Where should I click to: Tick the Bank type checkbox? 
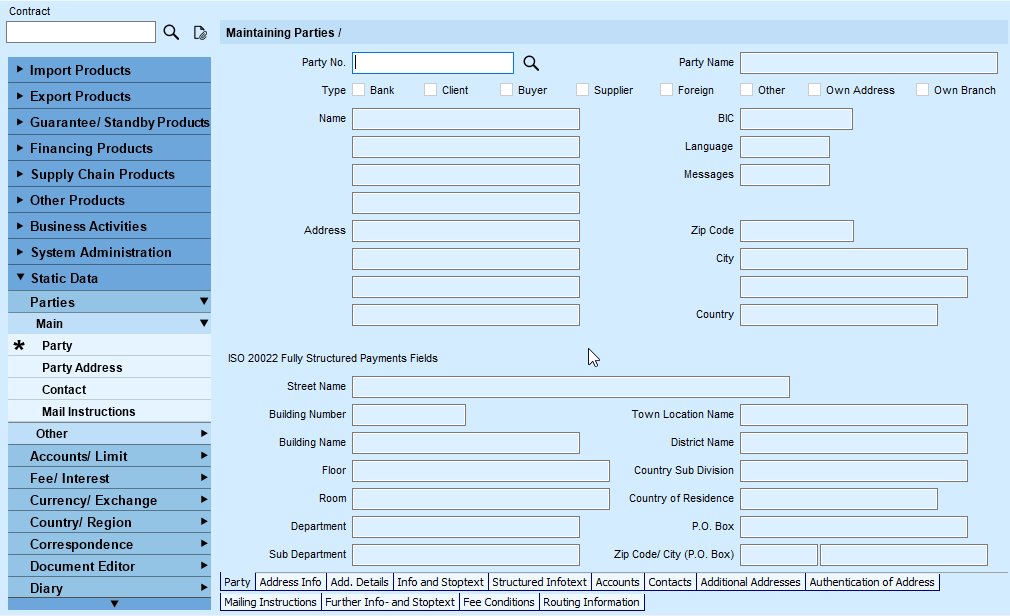click(x=359, y=90)
